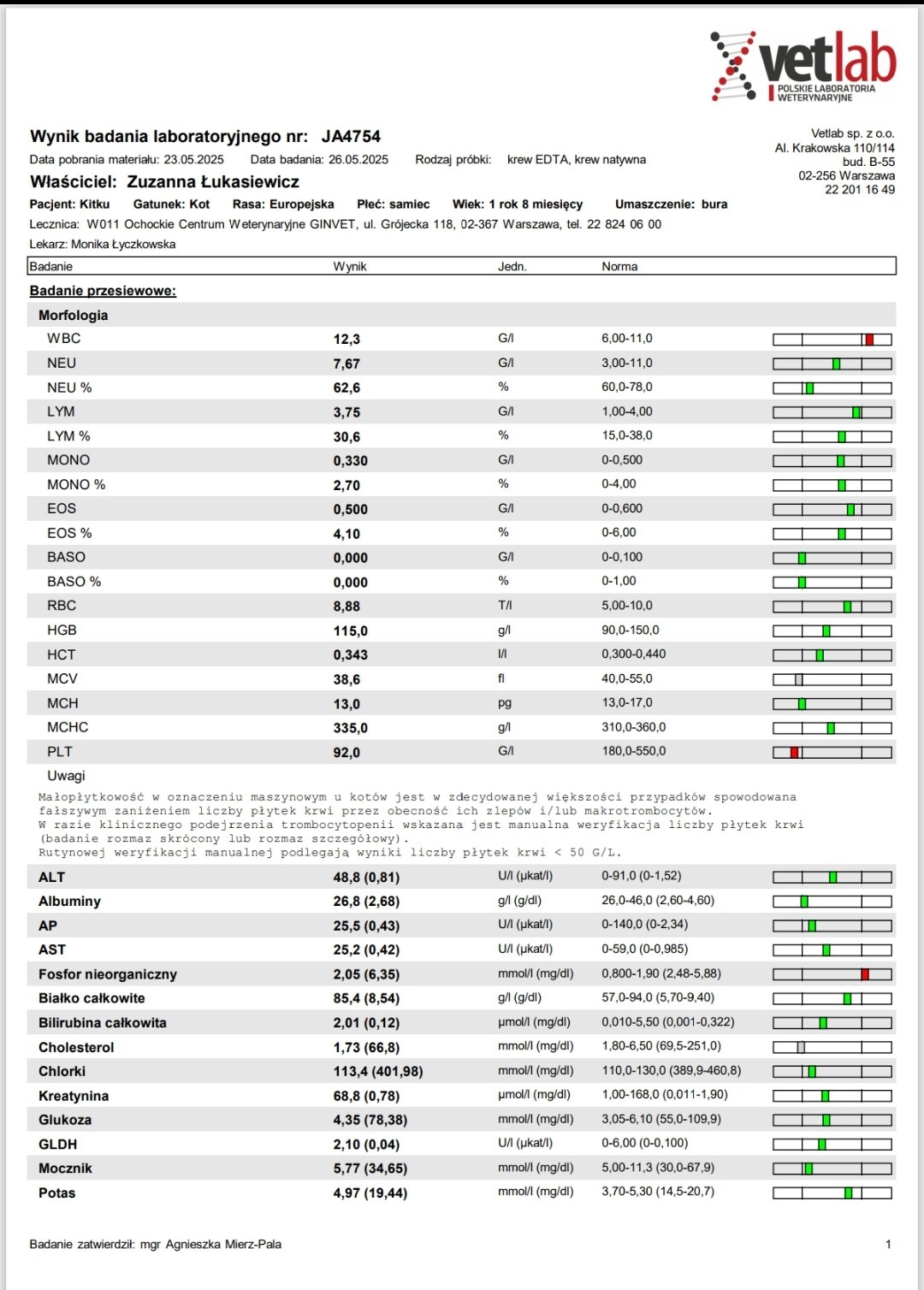Click the page number 1 in the footer
This screenshot has height=1290, width=924.
point(888,1245)
